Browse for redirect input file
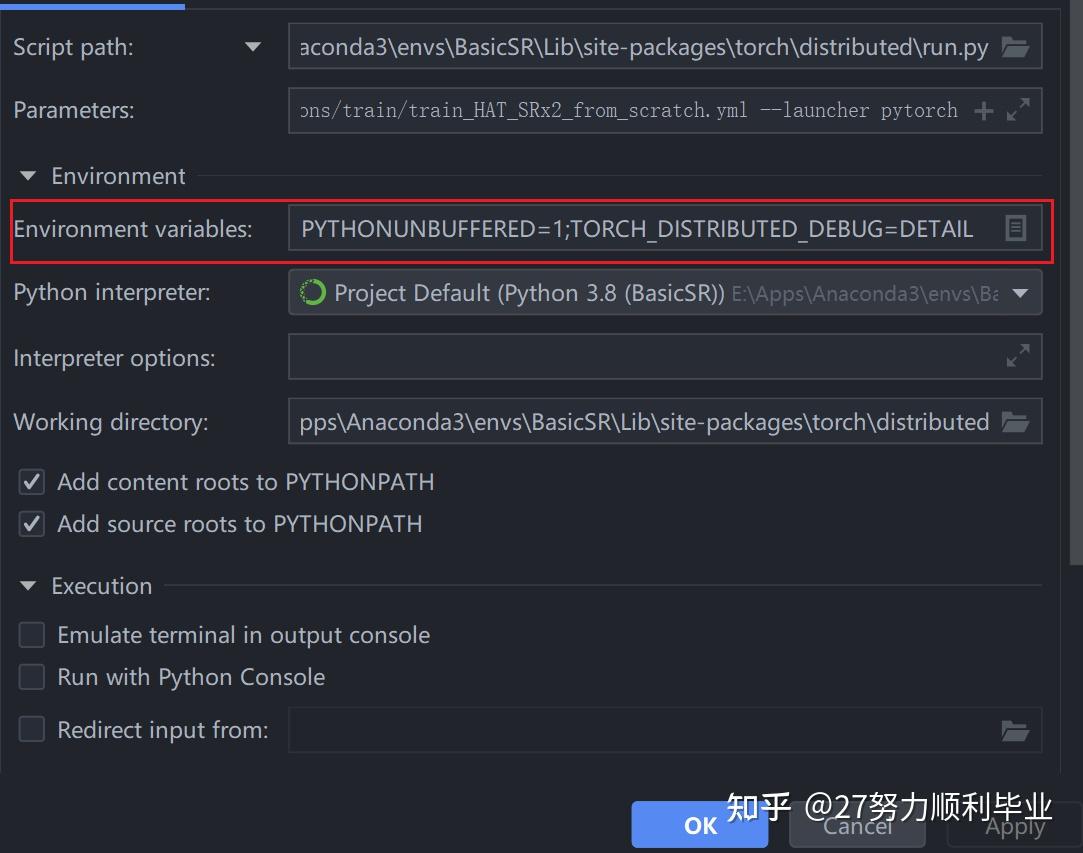This screenshot has height=853, width=1083. [1015, 730]
